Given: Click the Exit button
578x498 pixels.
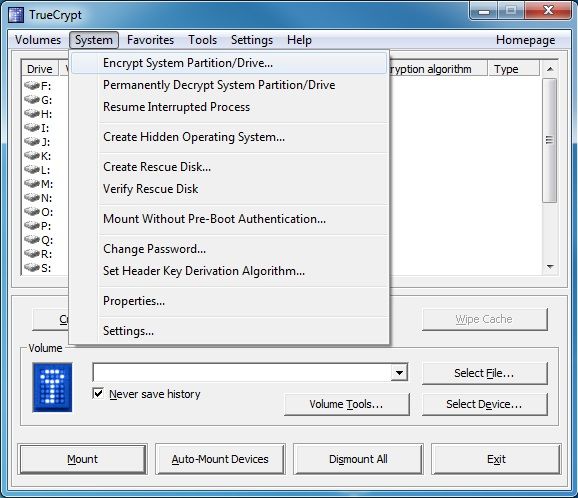Looking at the screenshot, I should point(496,459).
